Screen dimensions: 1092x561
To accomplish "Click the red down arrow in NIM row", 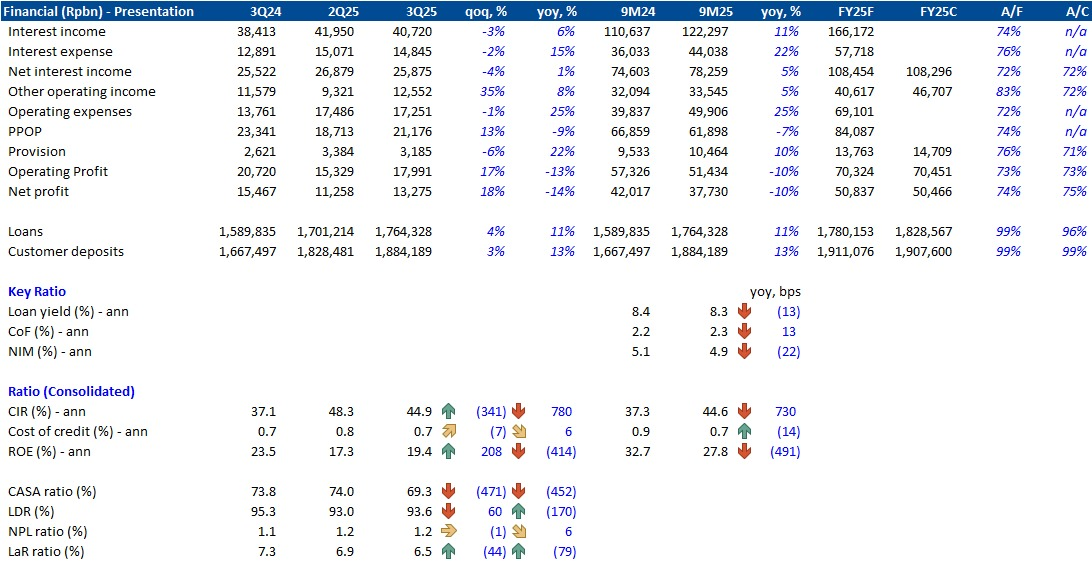I will point(744,352).
